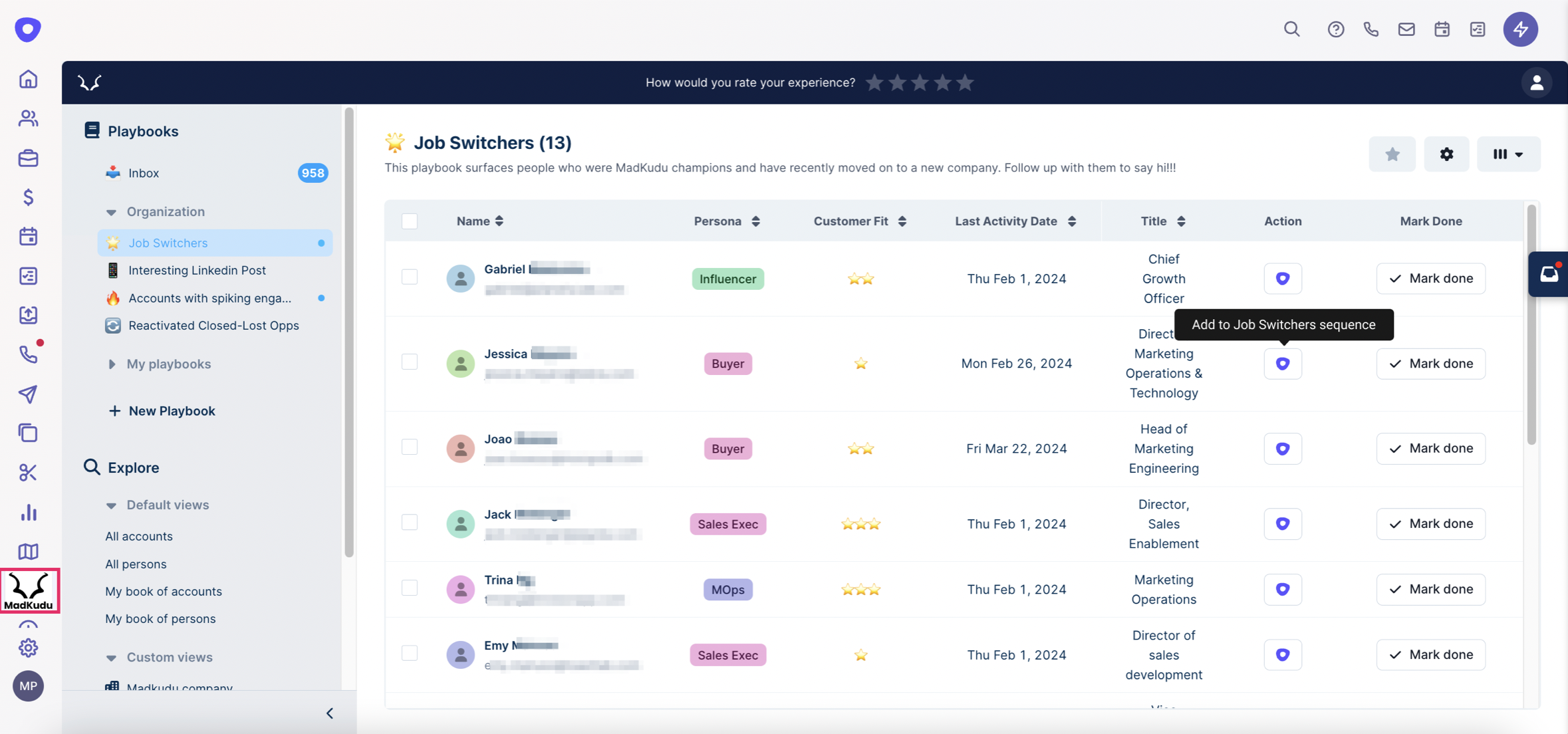This screenshot has width=1568, height=734.
Task: Open the People icon in left sidebar
Action: [x=28, y=118]
